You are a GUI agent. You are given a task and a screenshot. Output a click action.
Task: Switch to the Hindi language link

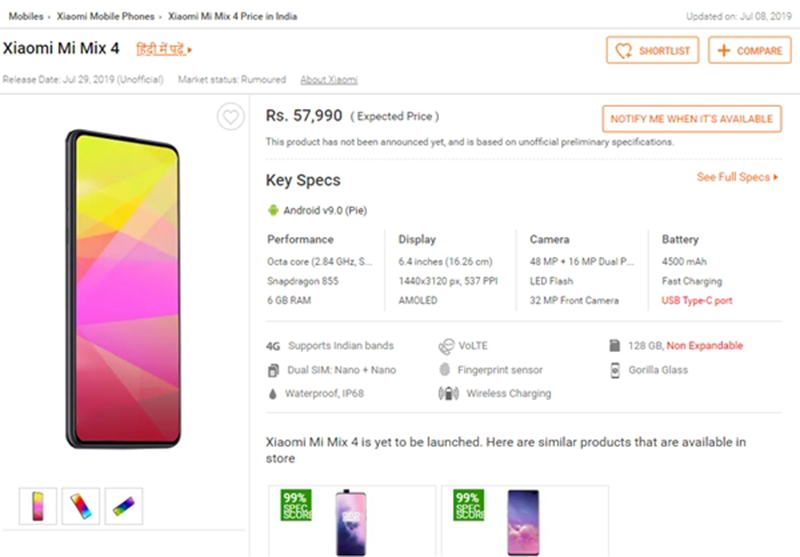click(164, 49)
